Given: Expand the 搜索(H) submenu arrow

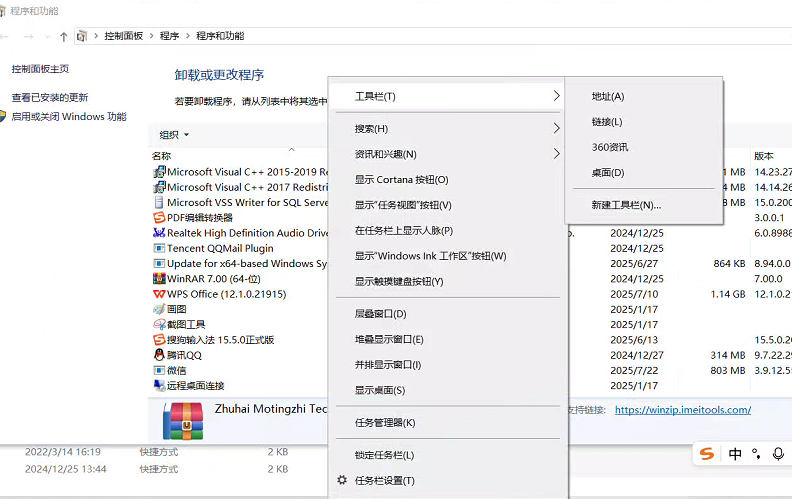Looking at the screenshot, I should point(556,128).
